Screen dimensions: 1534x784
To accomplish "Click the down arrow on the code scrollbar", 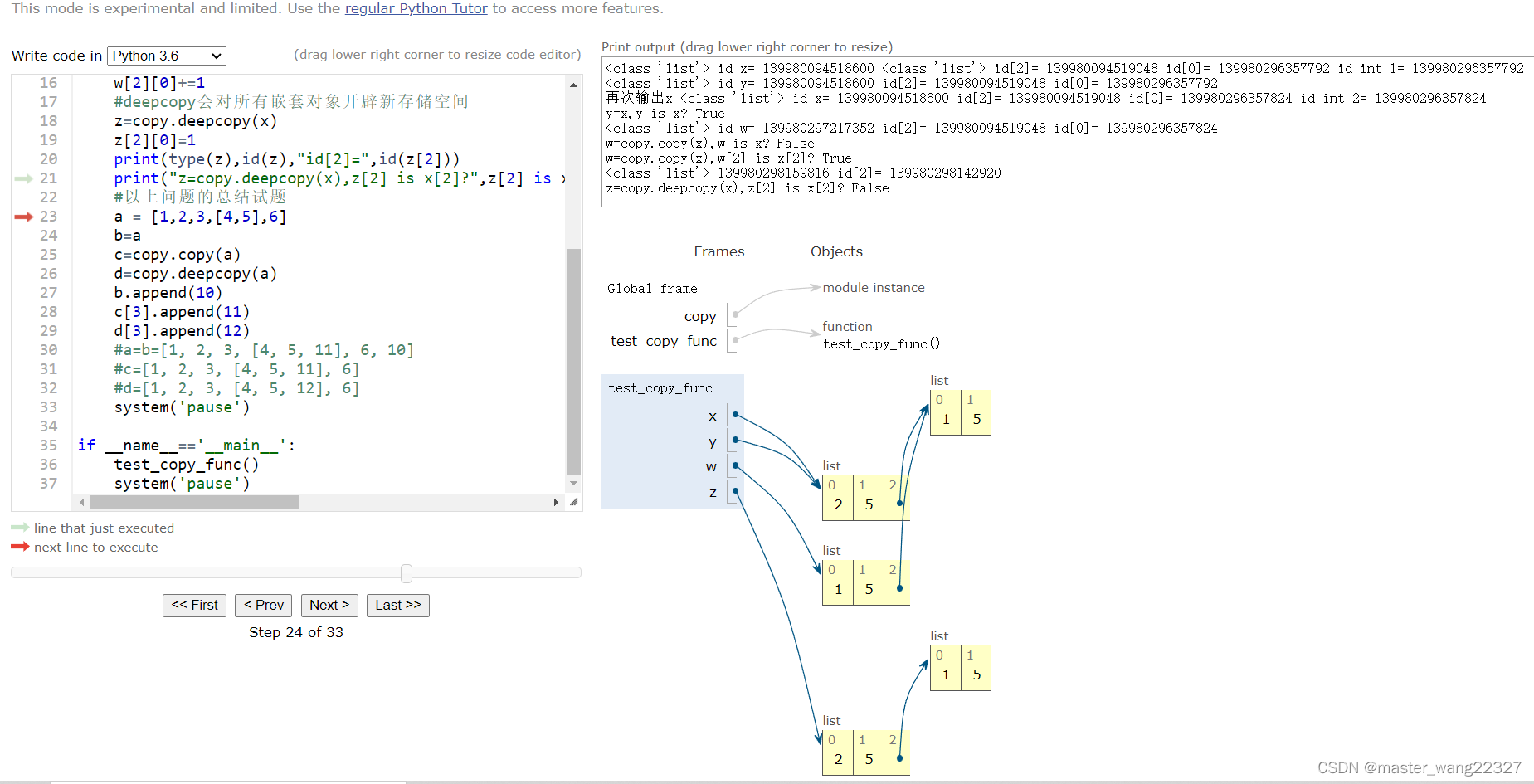I will [x=572, y=483].
